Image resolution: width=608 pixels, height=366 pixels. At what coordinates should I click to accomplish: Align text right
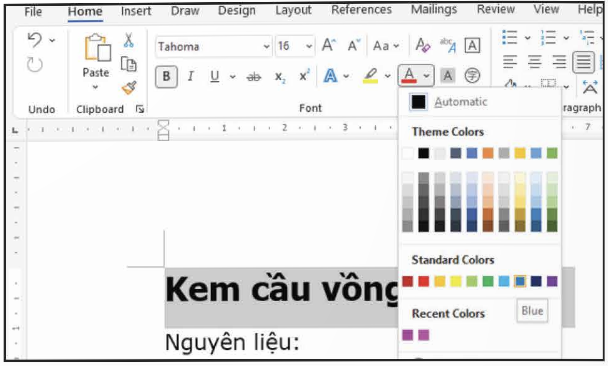(559, 62)
